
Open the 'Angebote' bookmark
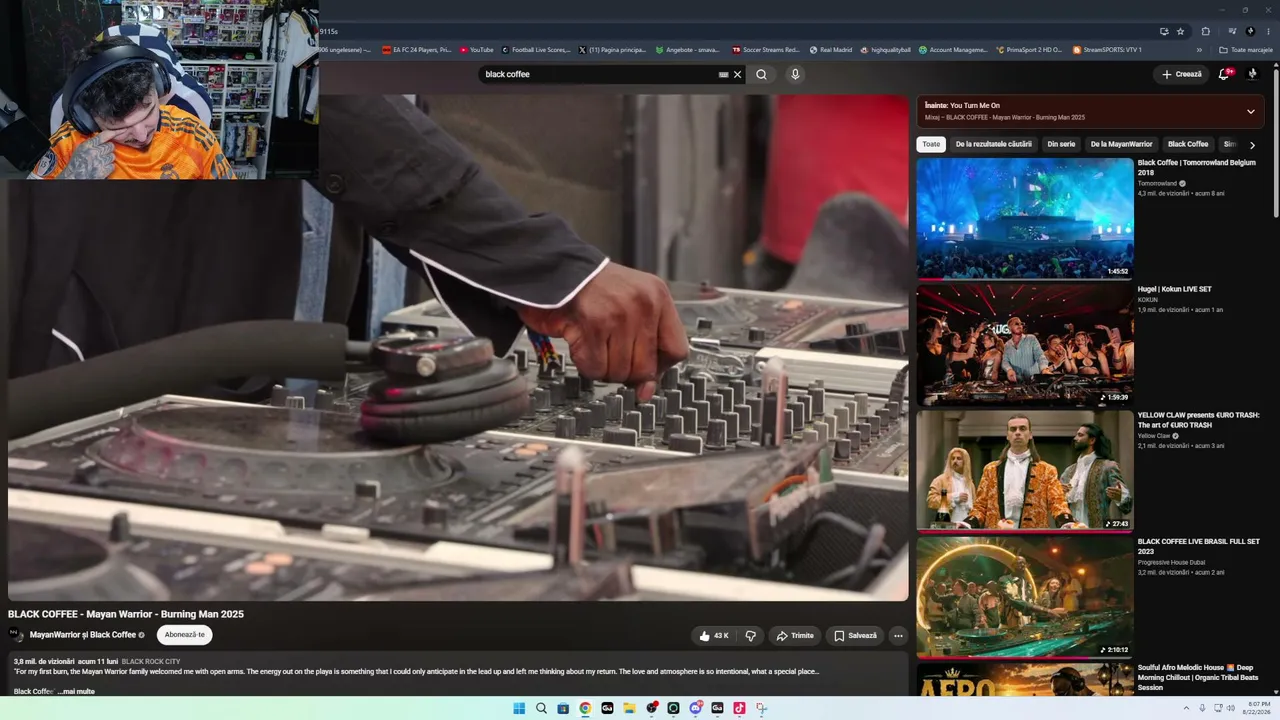click(x=687, y=50)
